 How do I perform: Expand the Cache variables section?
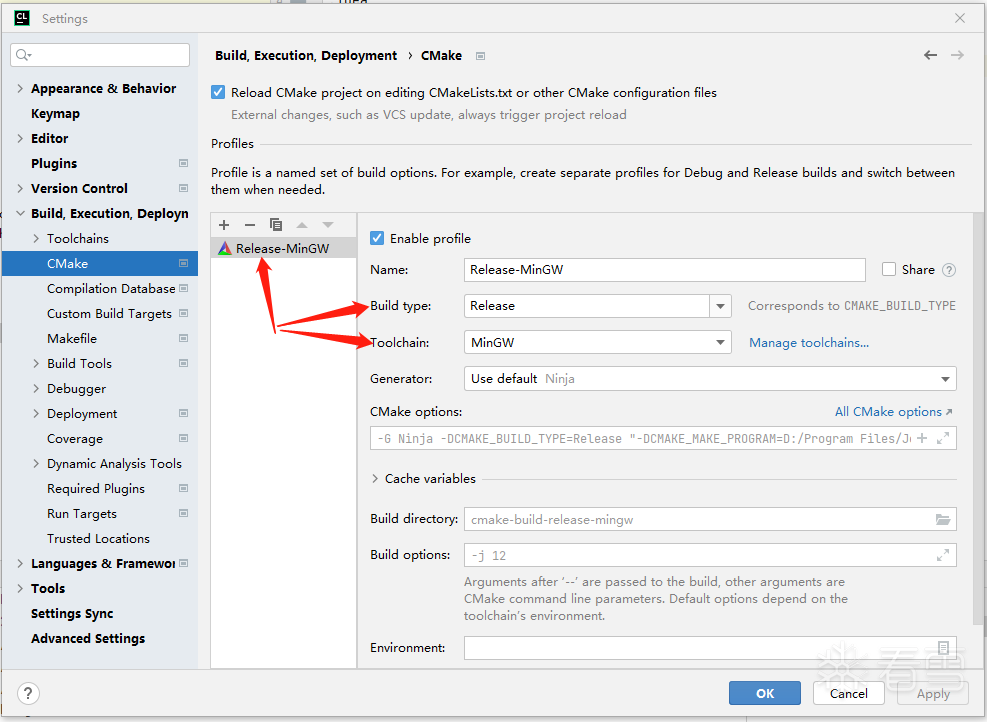point(376,479)
